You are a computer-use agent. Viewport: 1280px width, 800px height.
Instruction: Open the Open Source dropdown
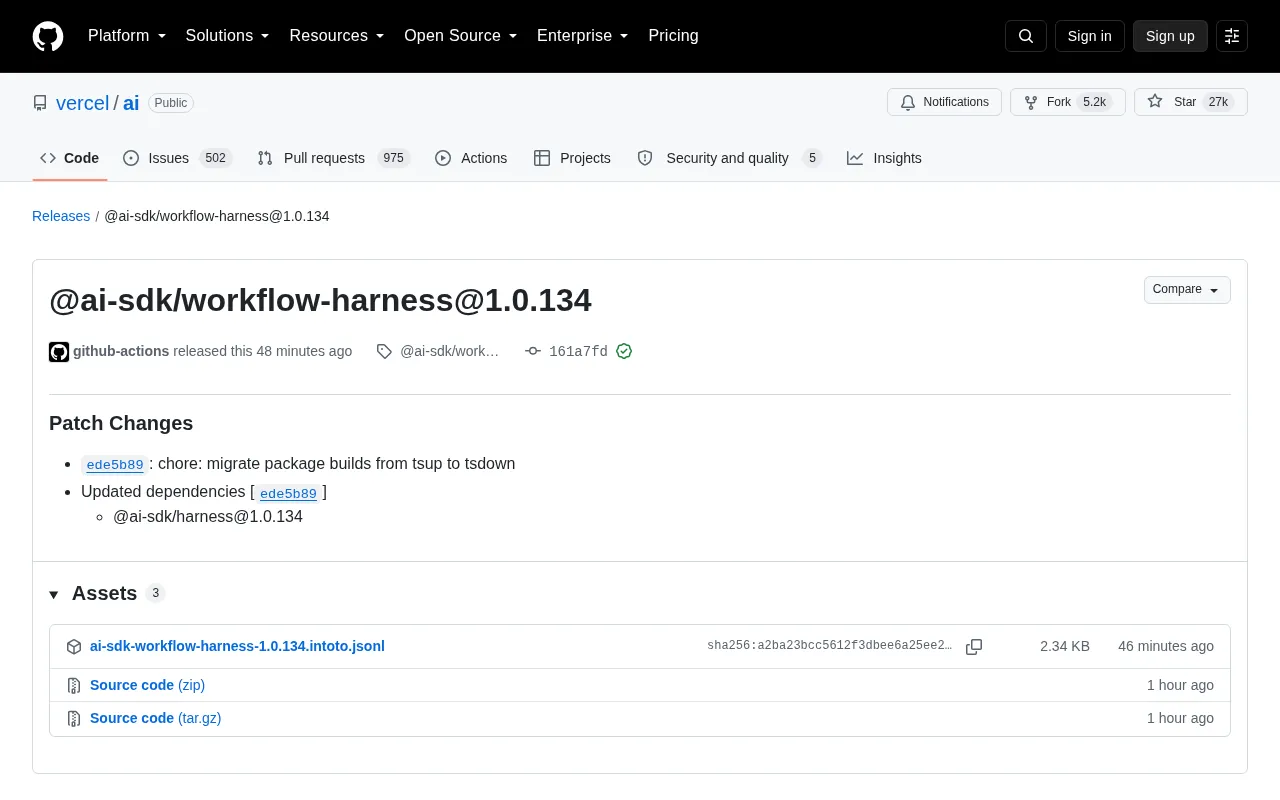461,36
